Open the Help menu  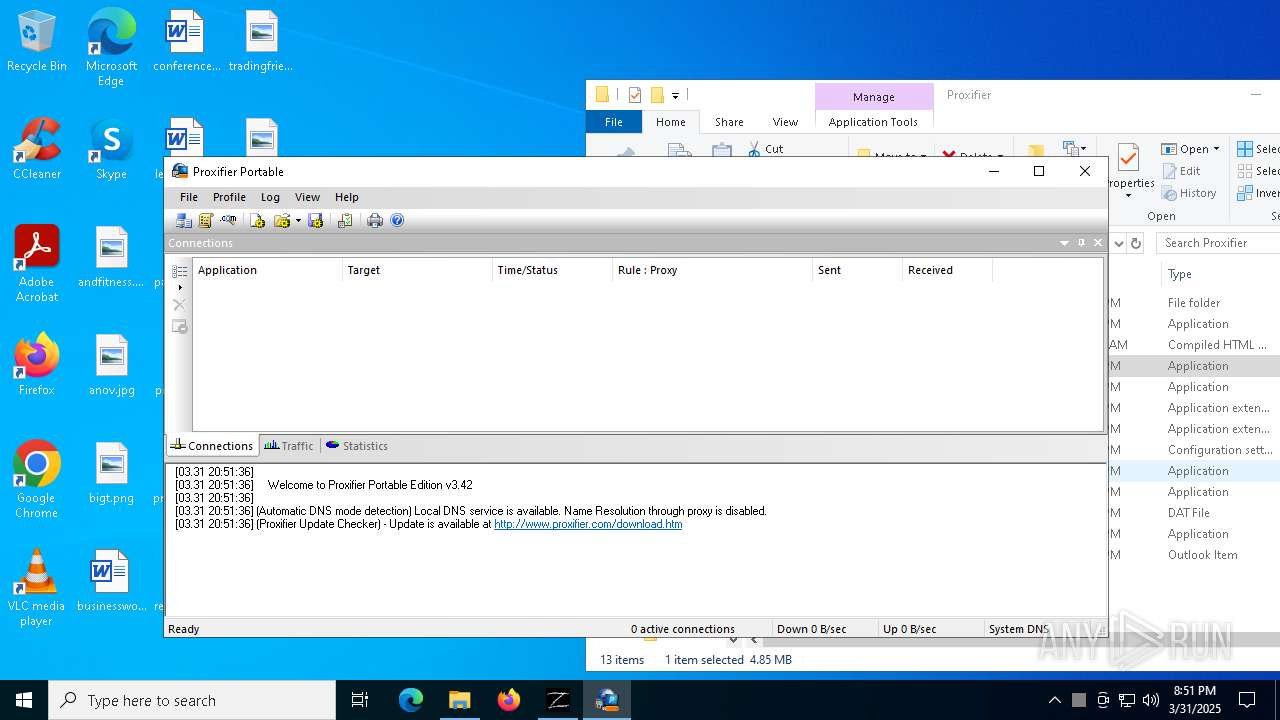(346, 197)
